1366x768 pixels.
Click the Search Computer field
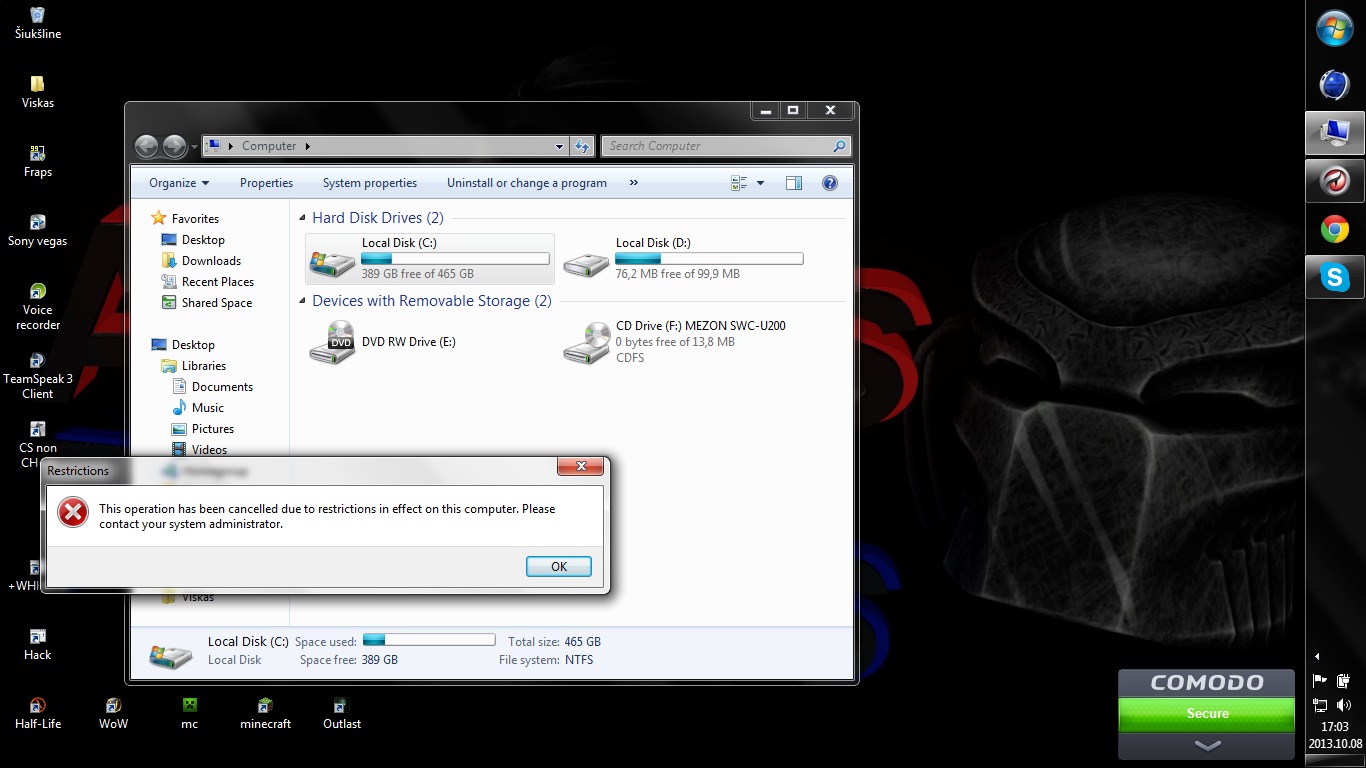[x=728, y=146]
